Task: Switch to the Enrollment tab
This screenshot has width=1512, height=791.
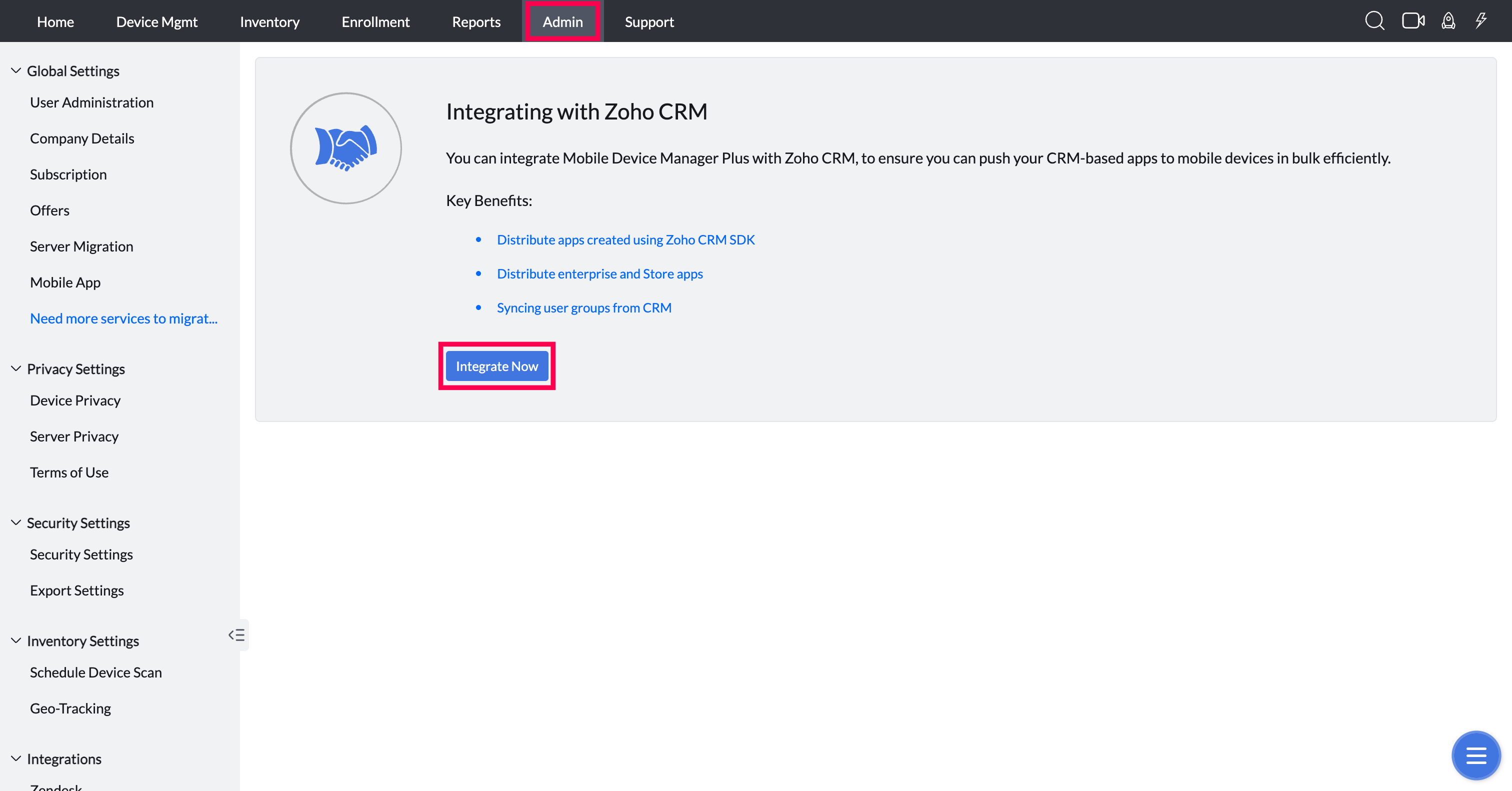Action: tap(375, 21)
